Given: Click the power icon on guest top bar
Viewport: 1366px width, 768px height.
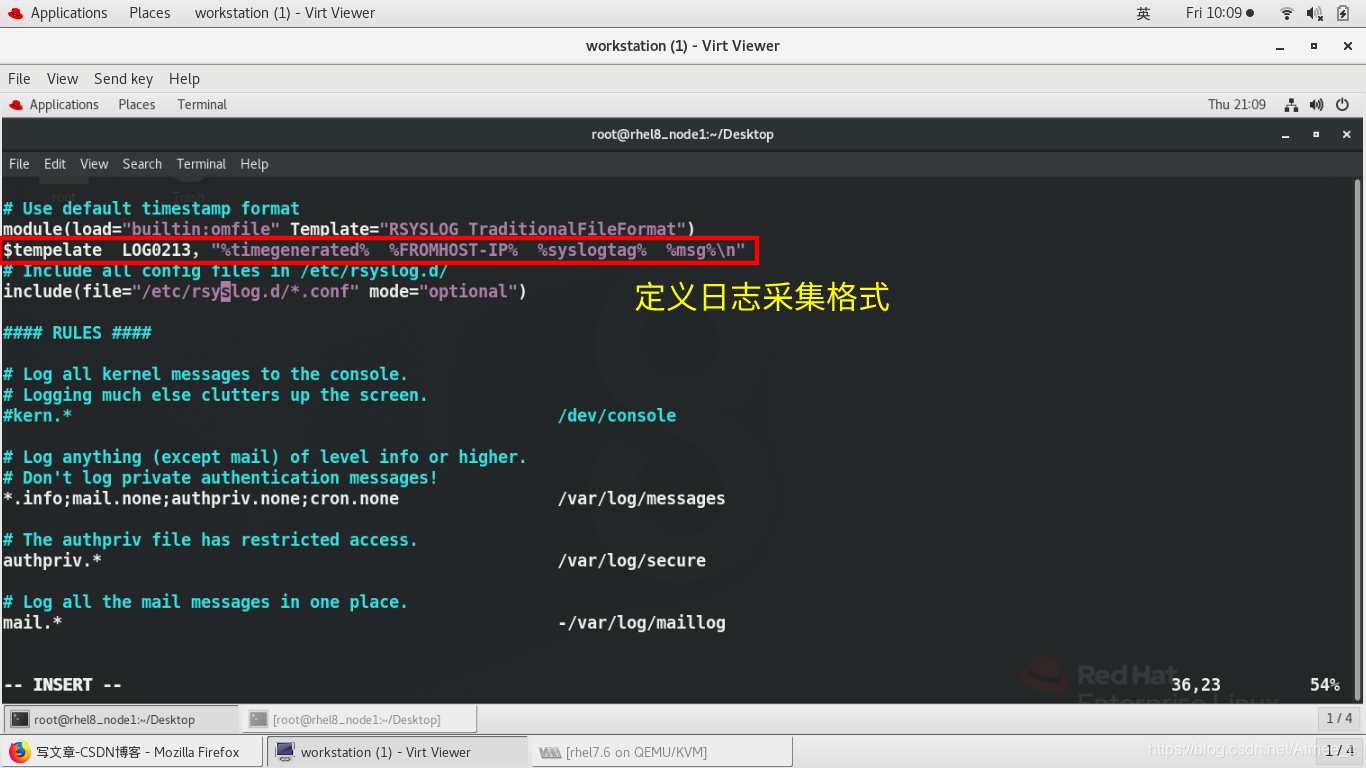Looking at the screenshot, I should click(x=1342, y=104).
